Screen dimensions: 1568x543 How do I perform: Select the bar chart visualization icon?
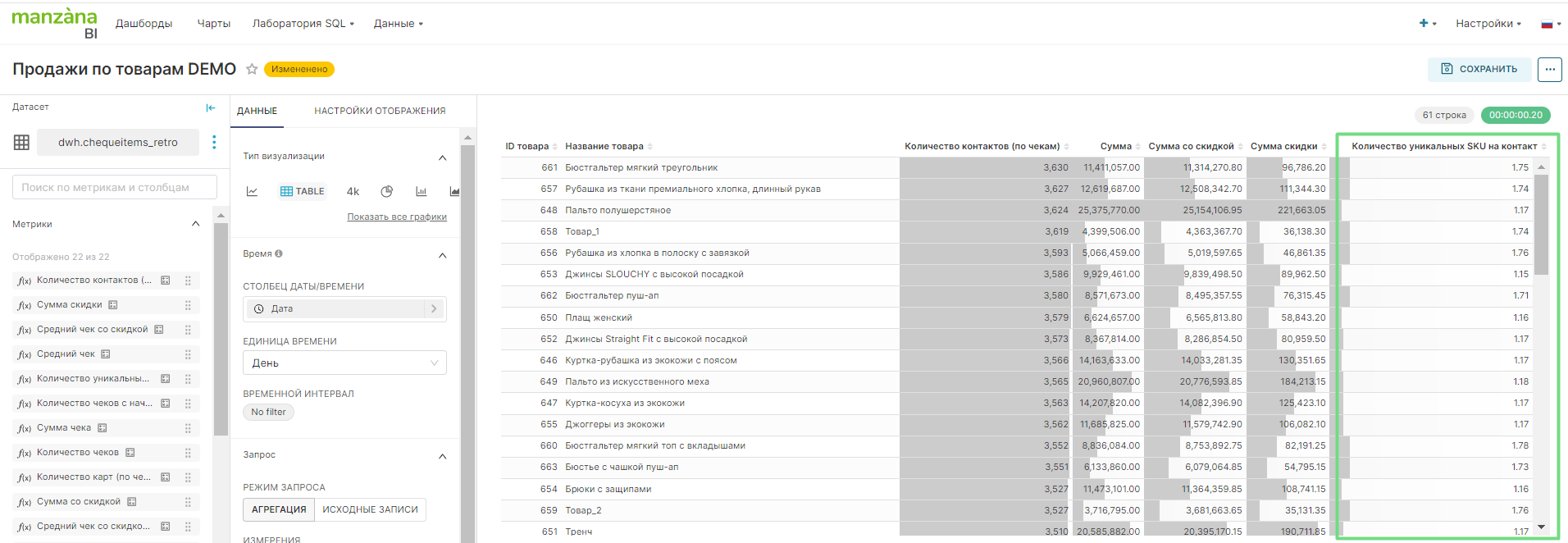coord(421,191)
